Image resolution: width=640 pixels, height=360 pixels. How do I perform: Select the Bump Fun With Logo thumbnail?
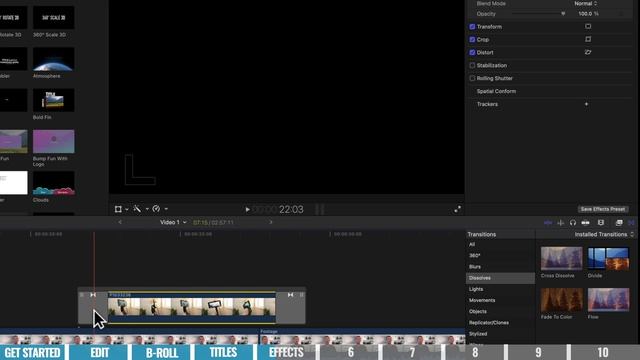[53, 142]
